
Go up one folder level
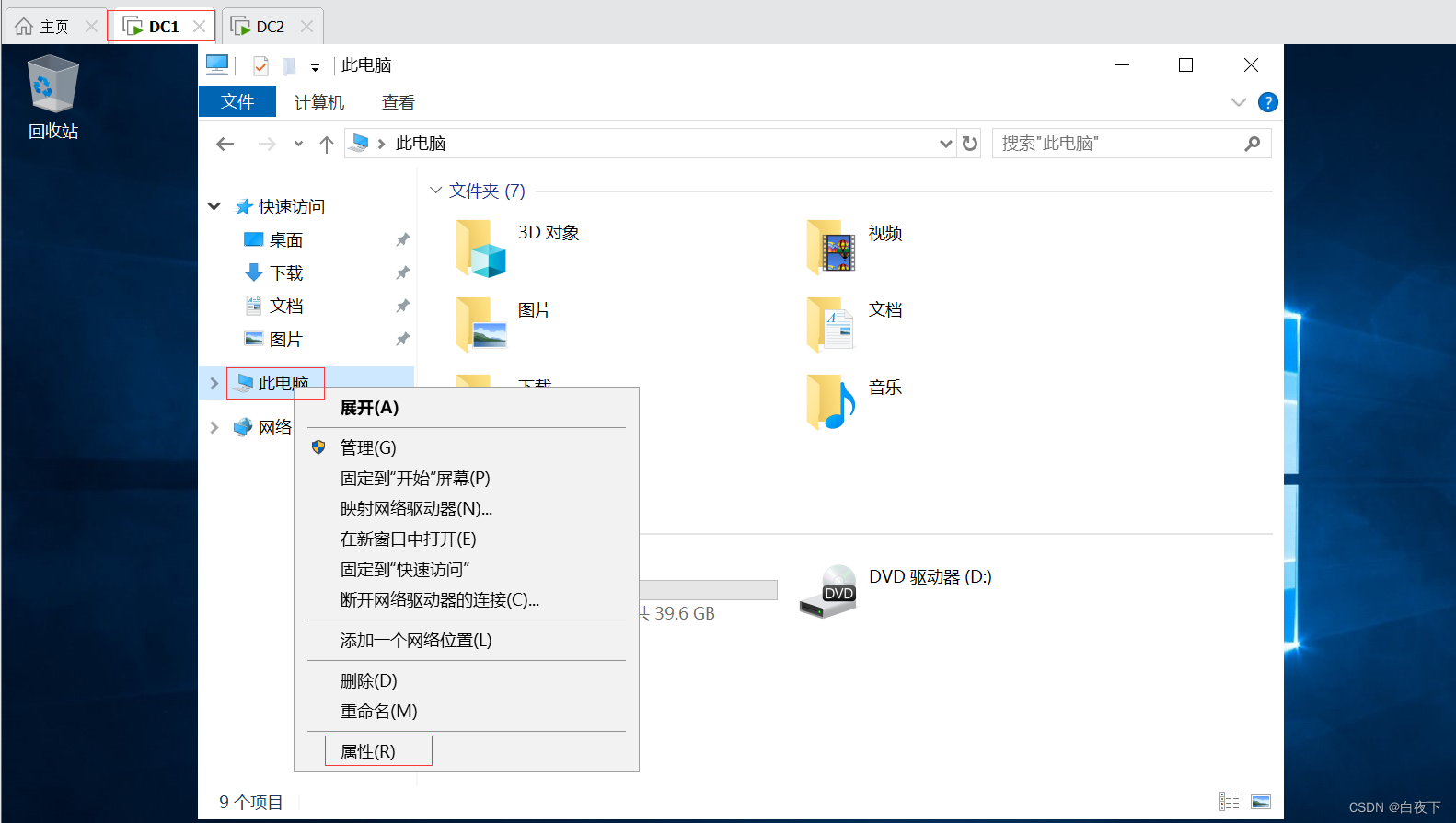pyautogui.click(x=326, y=144)
